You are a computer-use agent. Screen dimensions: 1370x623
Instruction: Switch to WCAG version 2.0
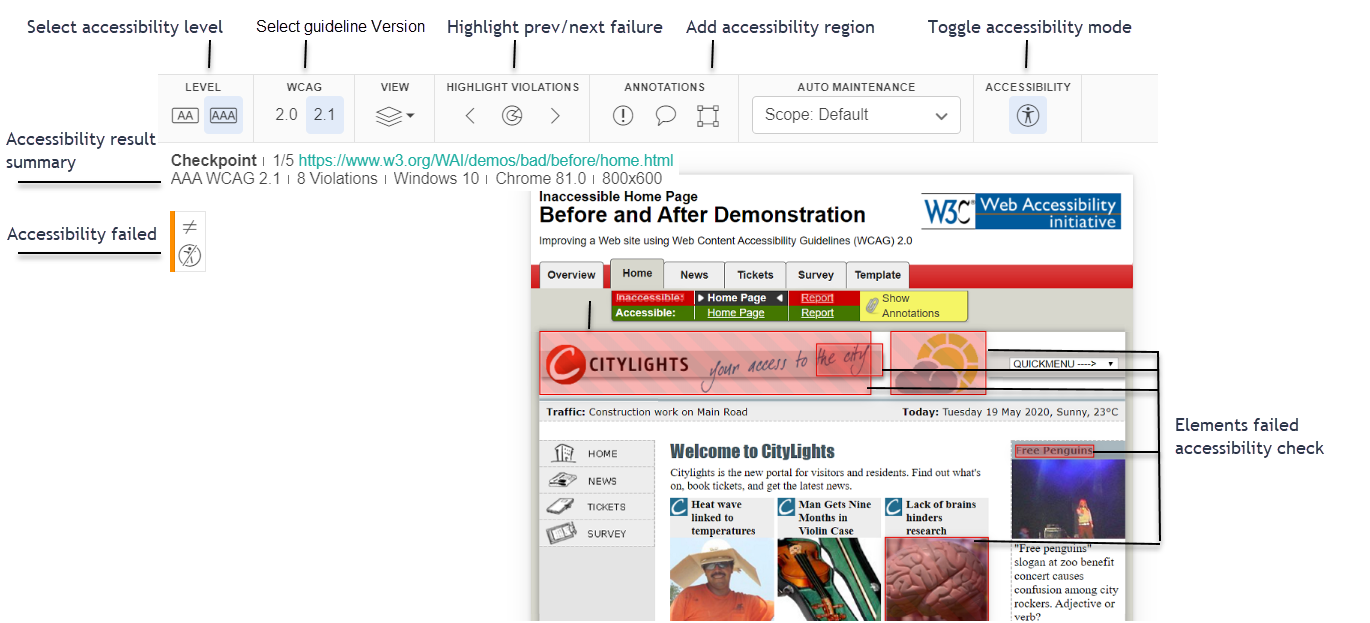tap(286, 115)
